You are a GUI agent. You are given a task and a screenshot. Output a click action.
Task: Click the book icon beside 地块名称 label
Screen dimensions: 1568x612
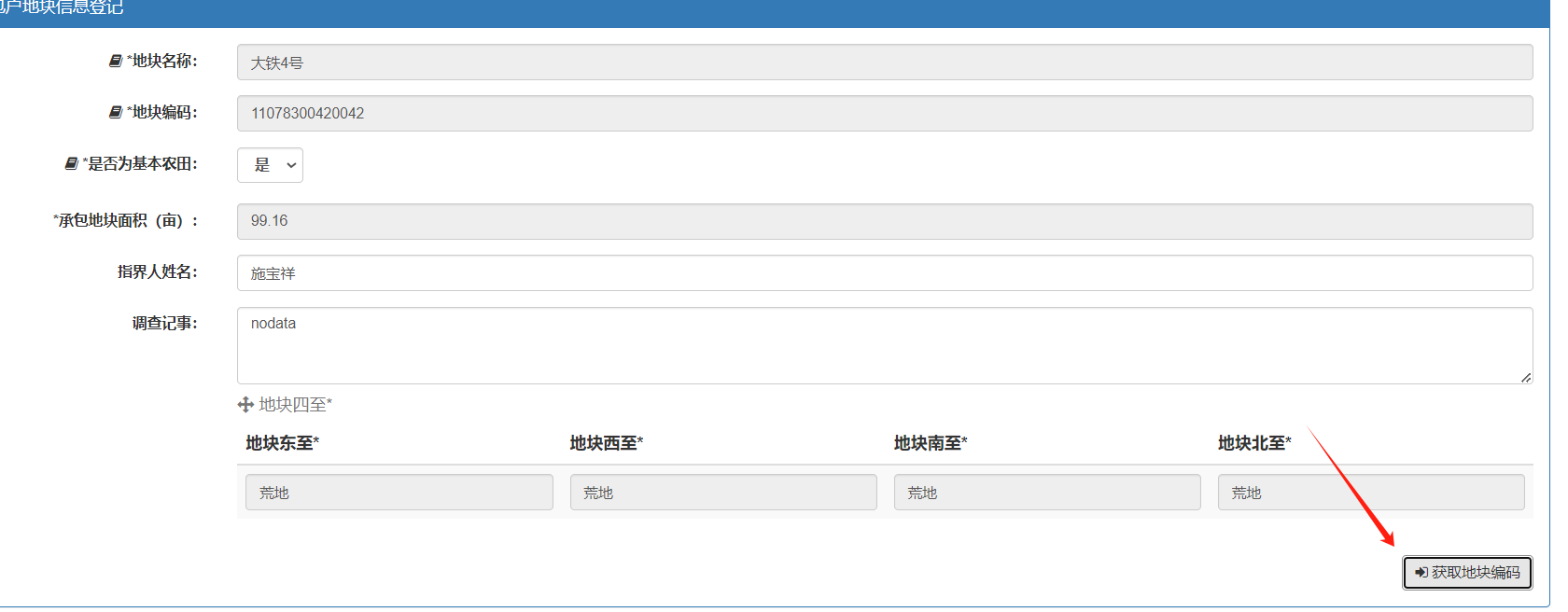(x=116, y=61)
